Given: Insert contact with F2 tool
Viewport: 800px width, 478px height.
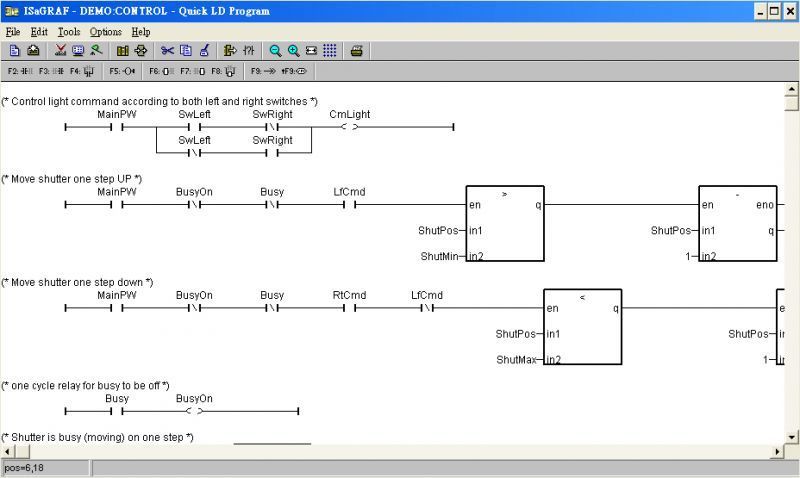Looking at the screenshot, I should pyautogui.click(x=20, y=71).
